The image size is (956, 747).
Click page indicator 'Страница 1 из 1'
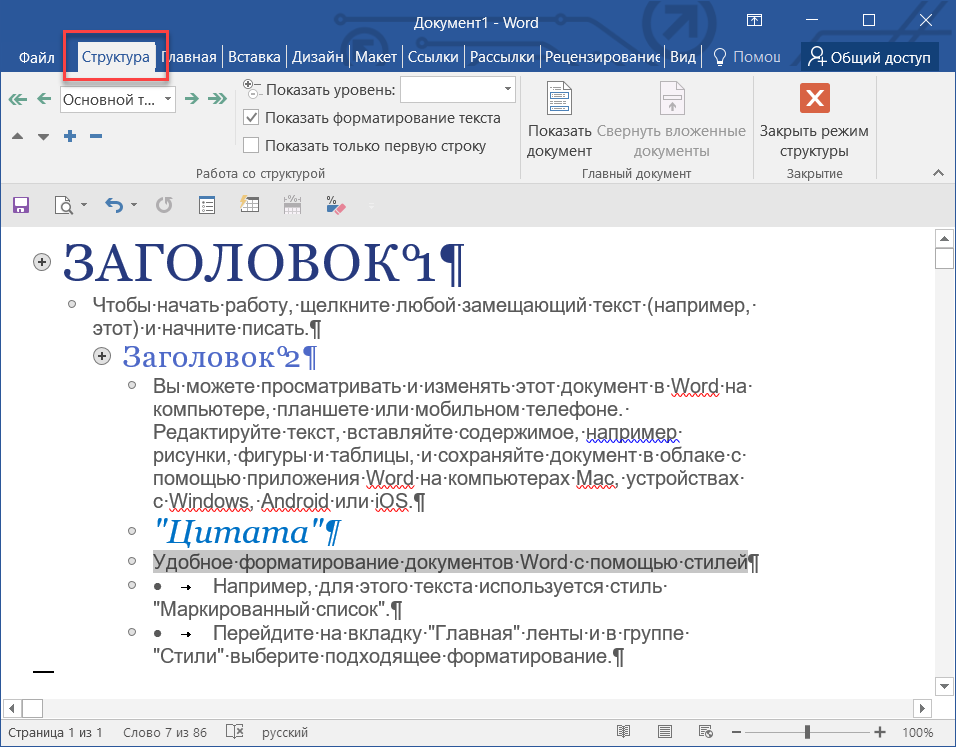(x=55, y=732)
